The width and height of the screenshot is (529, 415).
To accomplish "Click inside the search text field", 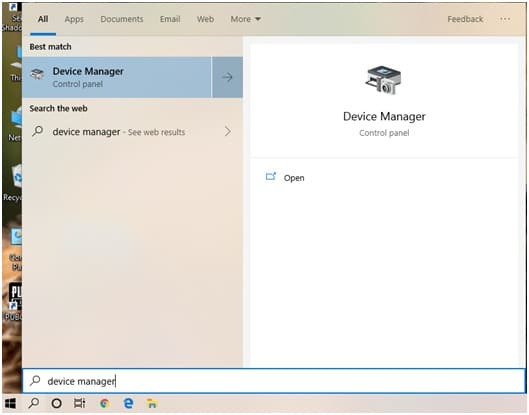I will (274, 381).
